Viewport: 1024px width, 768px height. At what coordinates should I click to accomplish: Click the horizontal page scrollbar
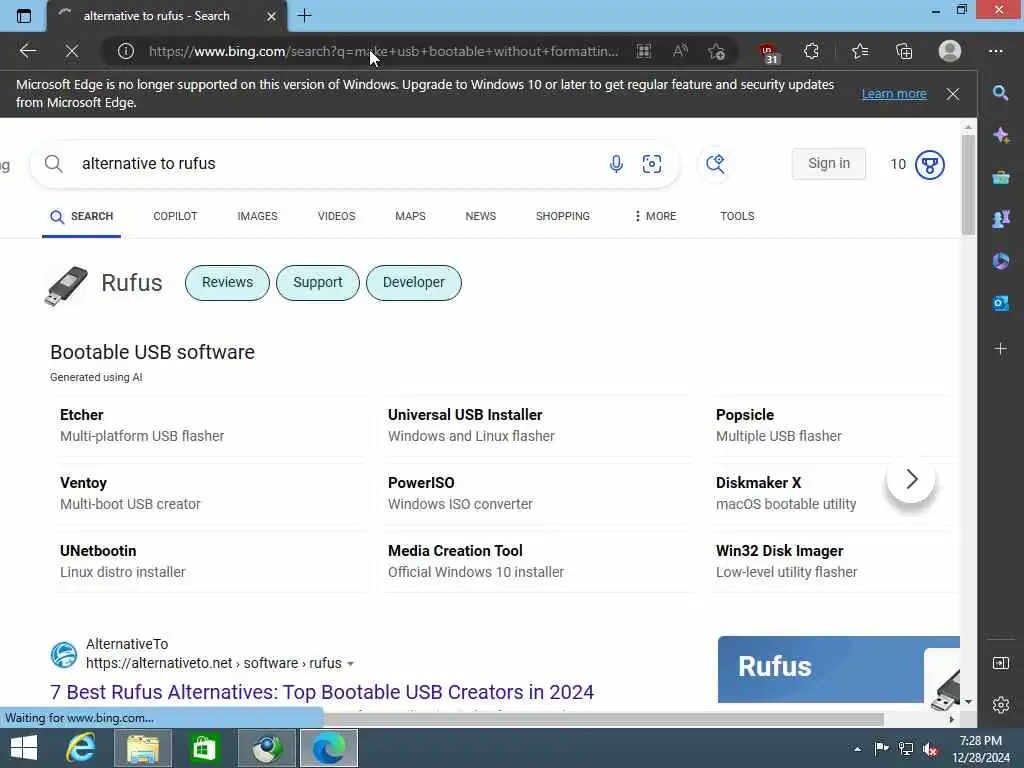tap(603, 719)
